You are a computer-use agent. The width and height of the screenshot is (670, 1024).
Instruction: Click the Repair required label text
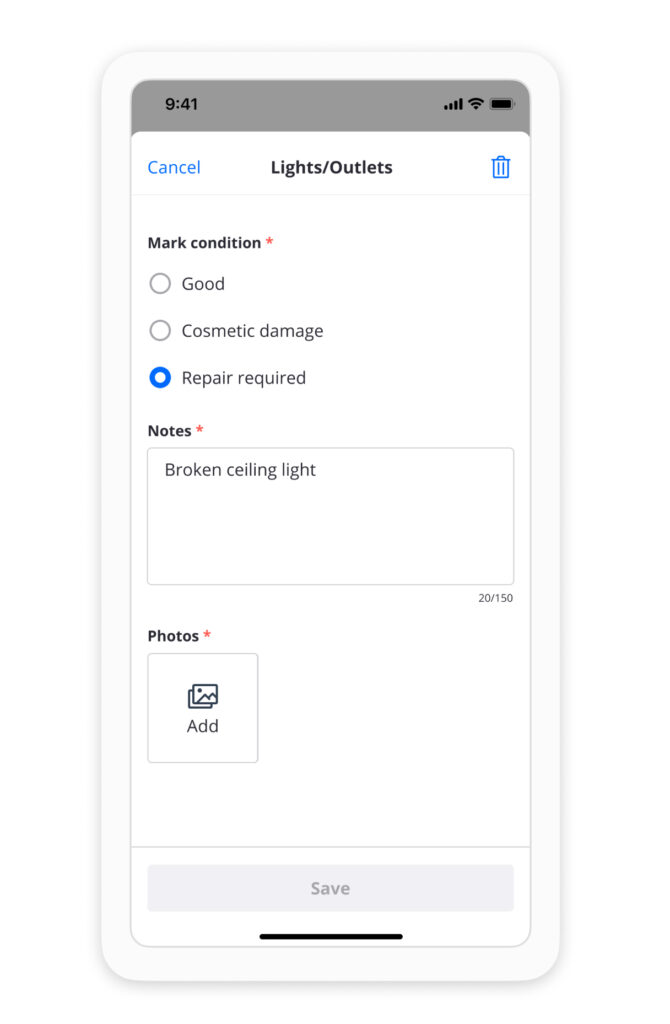point(244,378)
